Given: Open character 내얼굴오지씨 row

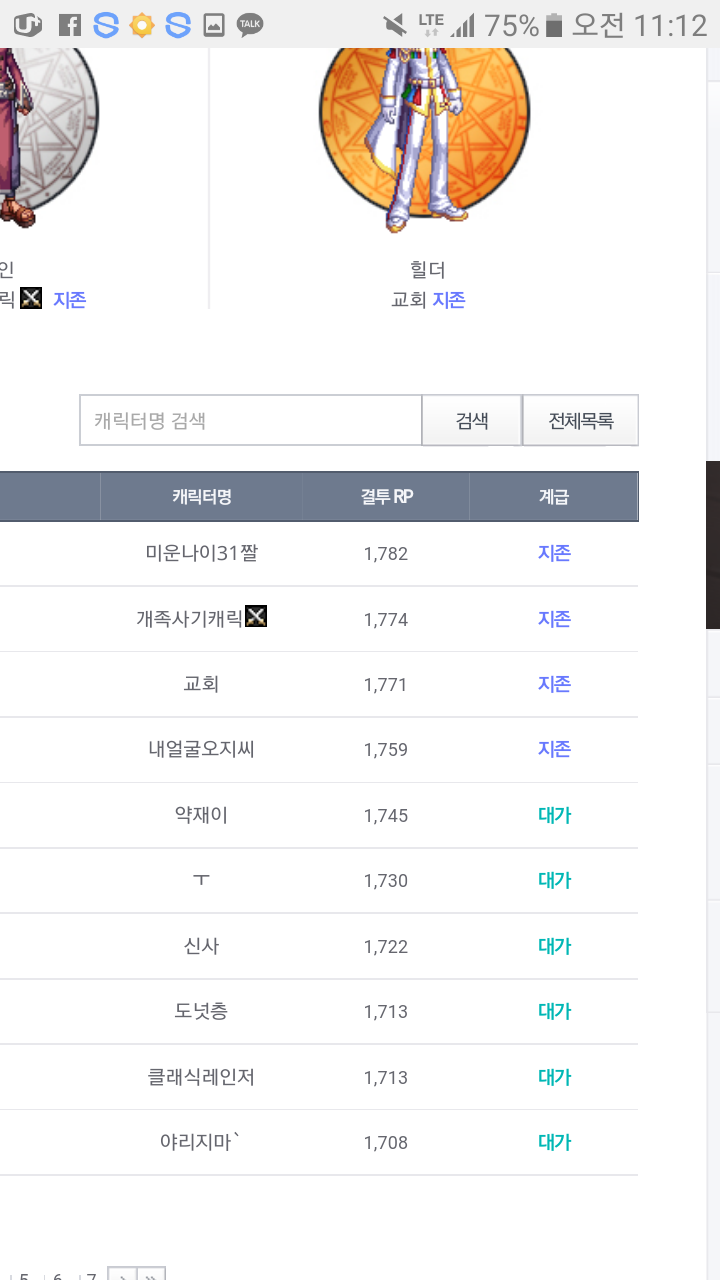Looking at the screenshot, I should (202, 748).
